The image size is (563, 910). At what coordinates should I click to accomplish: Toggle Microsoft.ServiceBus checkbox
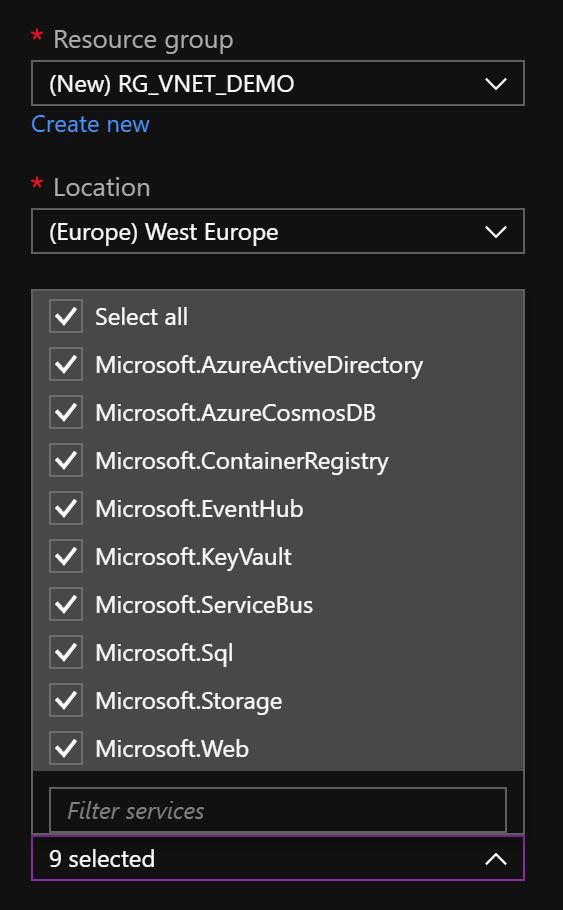(66, 605)
